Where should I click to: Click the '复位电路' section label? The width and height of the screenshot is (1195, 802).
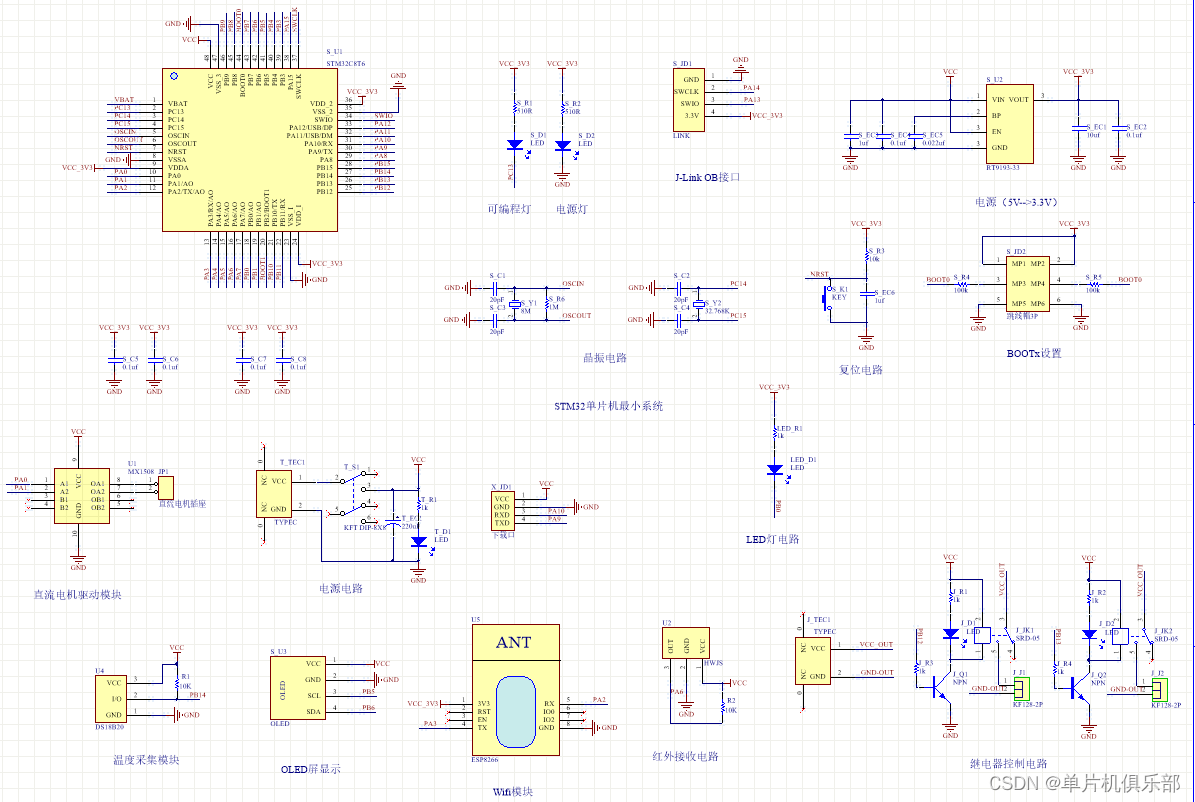(x=860, y=370)
